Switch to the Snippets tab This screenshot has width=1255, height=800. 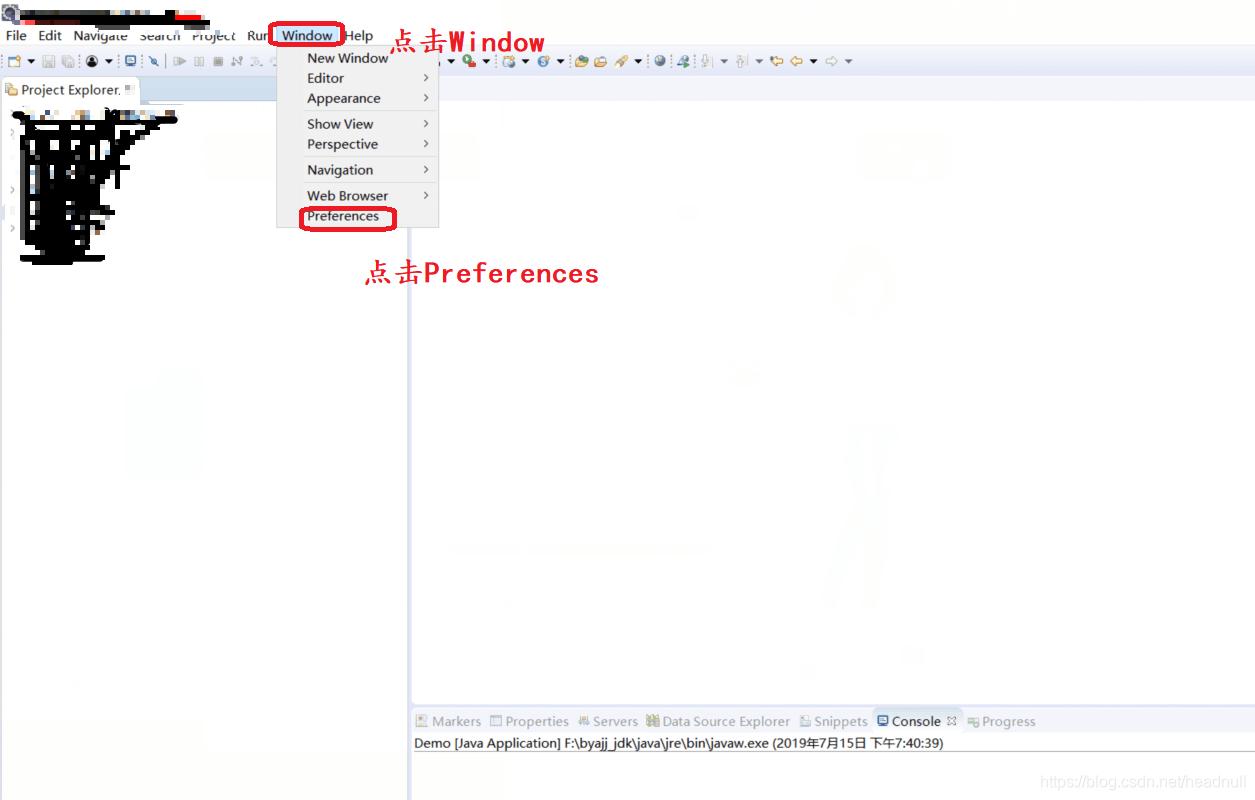[833, 721]
